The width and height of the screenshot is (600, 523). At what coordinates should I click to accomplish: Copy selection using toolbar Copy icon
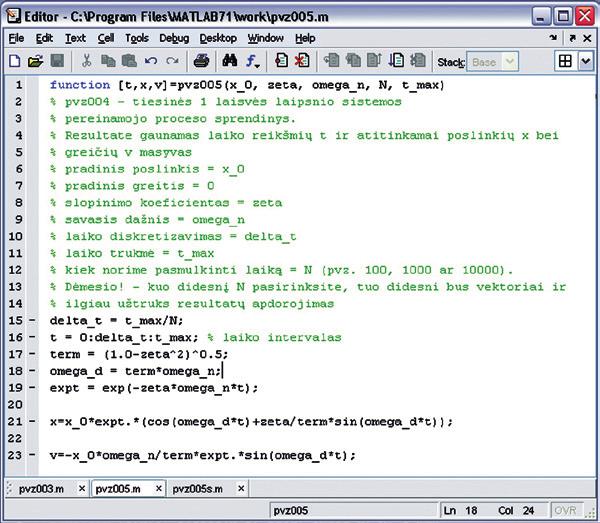(108, 61)
